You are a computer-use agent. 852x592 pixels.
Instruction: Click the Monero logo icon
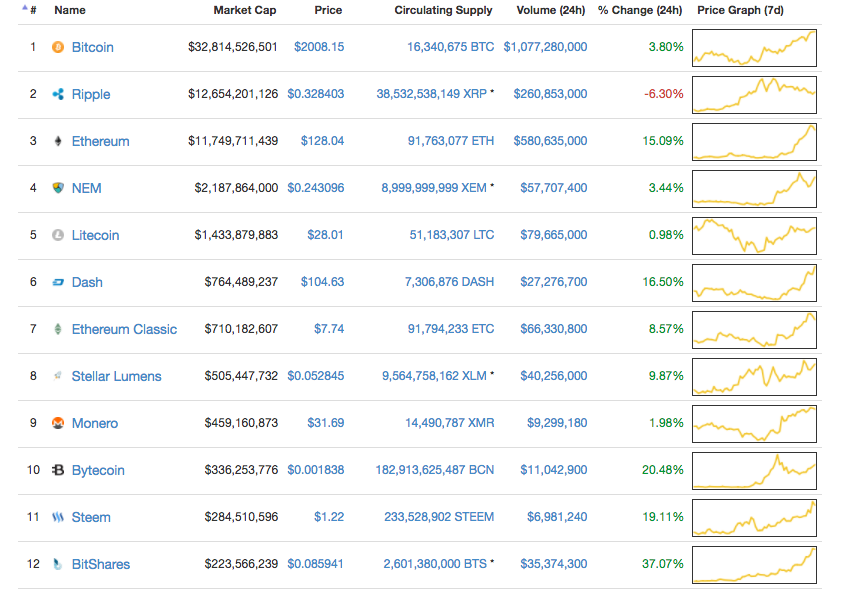point(58,423)
